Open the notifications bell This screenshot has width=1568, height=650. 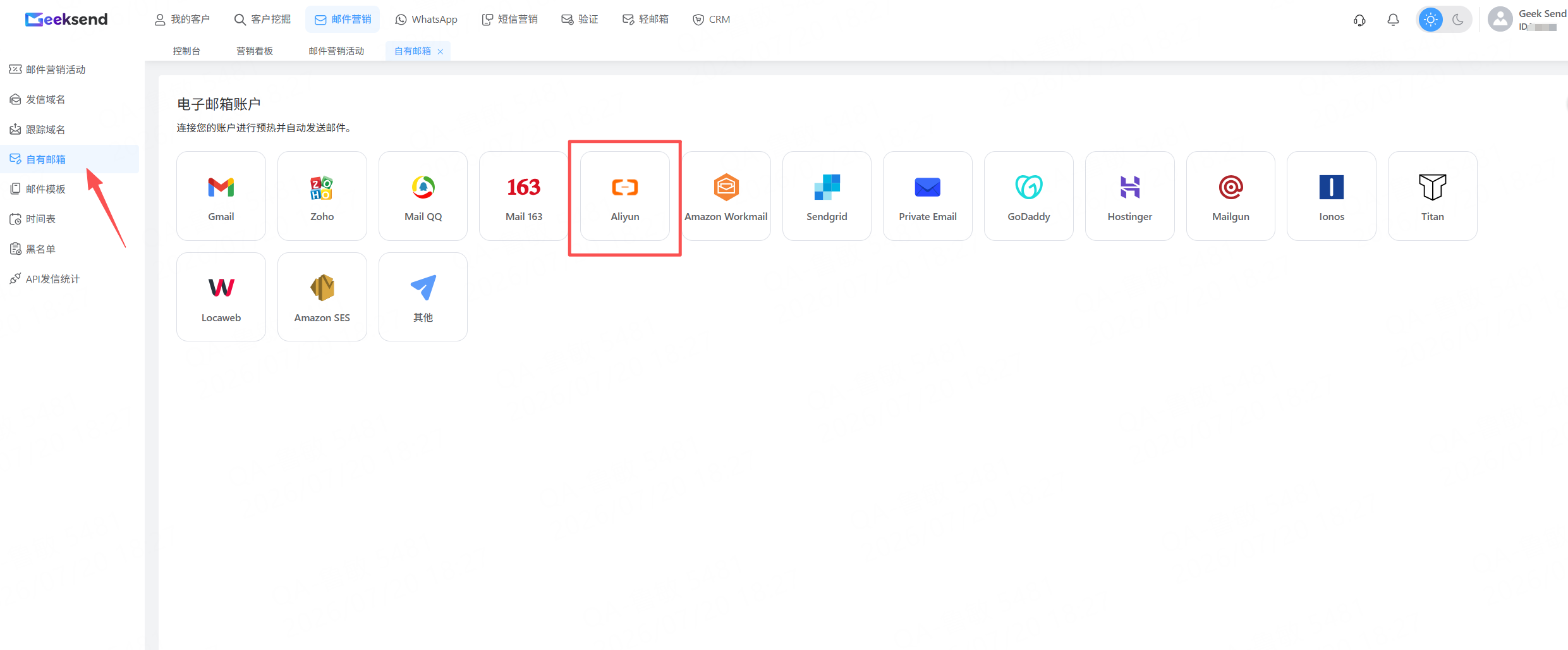click(x=1393, y=20)
